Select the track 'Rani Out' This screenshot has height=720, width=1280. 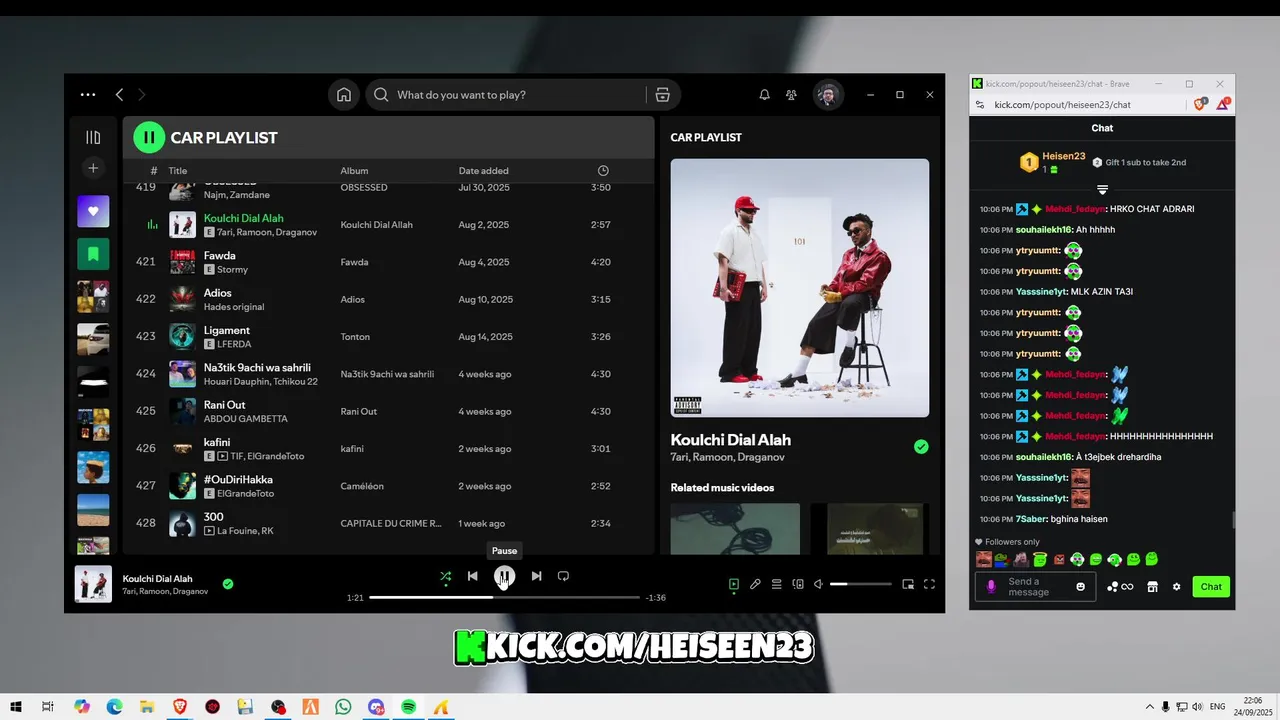coord(388,411)
